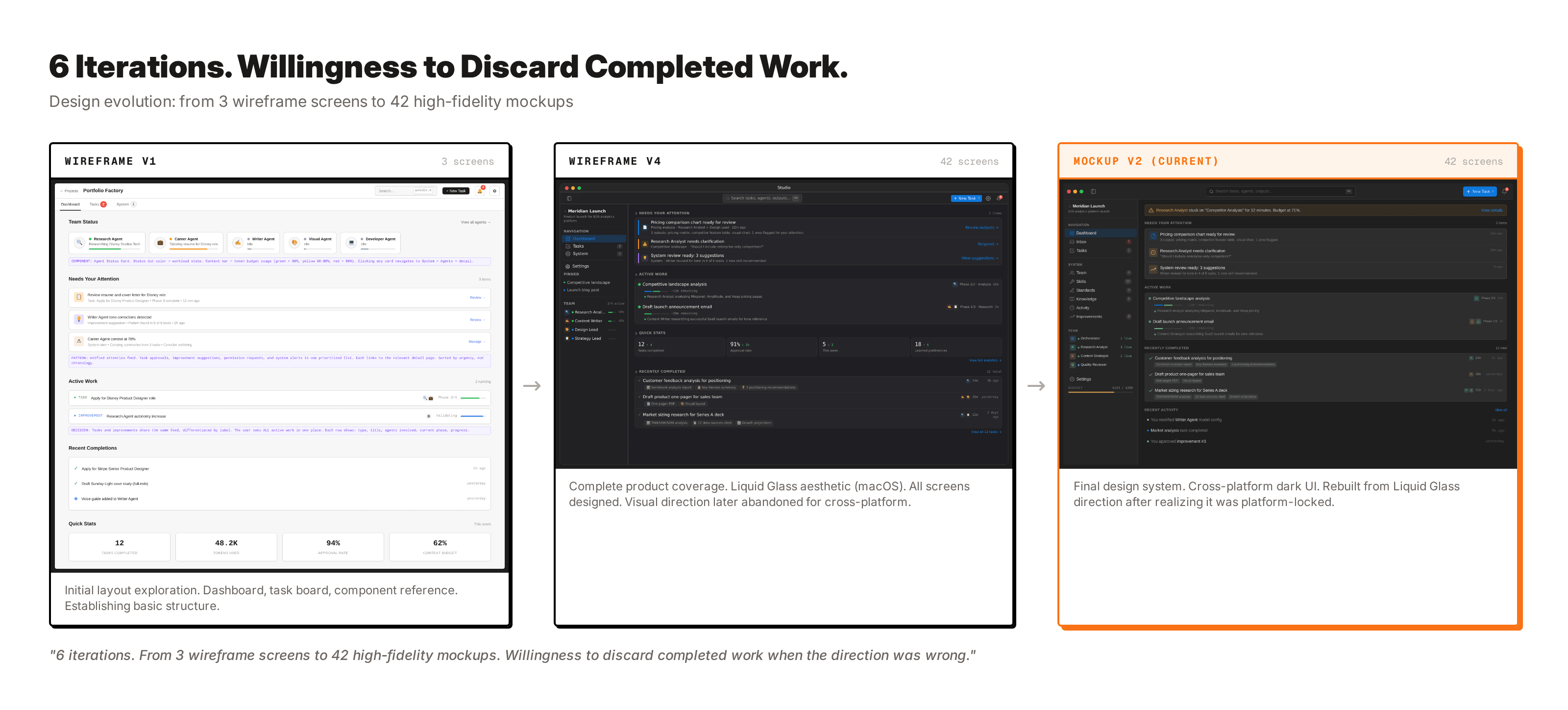This screenshot has height=710, width=1568.
Task: Click View full analytics link in Wireframe V4
Action: (x=985, y=360)
